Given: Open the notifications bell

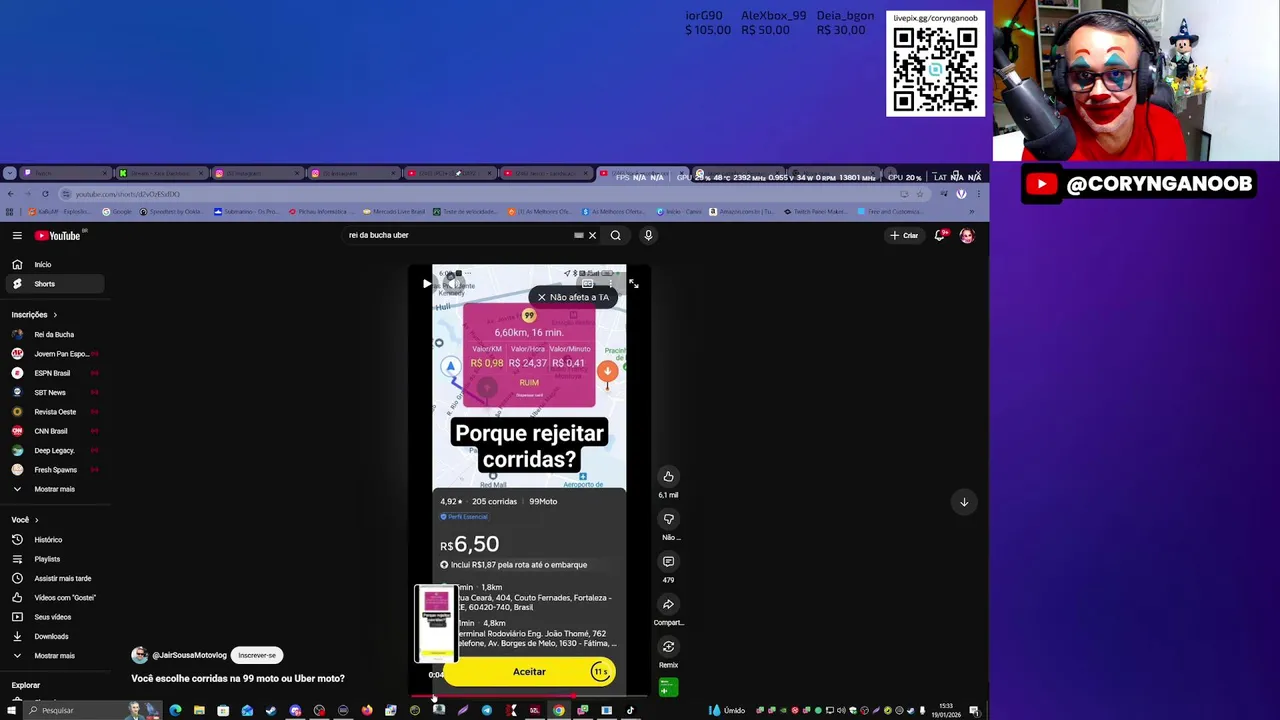Looking at the screenshot, I should tap(940, 236).
